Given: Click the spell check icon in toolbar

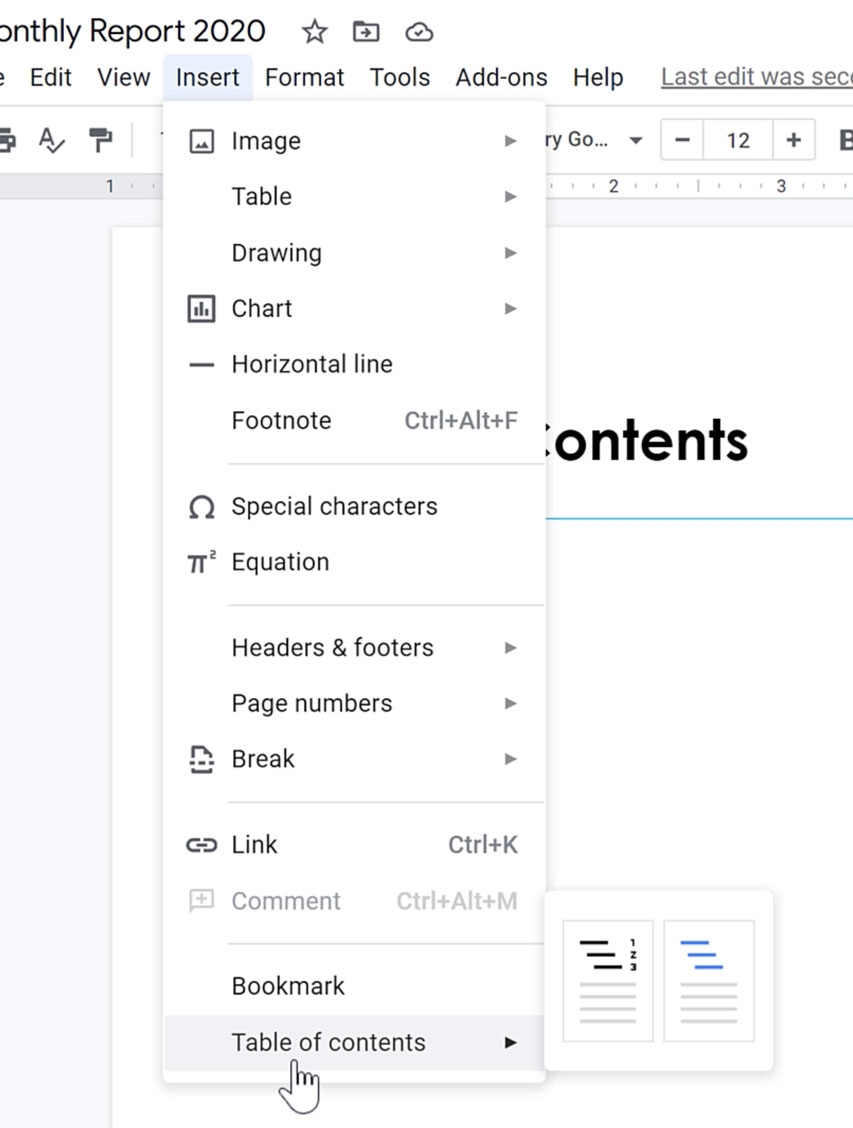Looking at the screenshot, I should [51, 140].
